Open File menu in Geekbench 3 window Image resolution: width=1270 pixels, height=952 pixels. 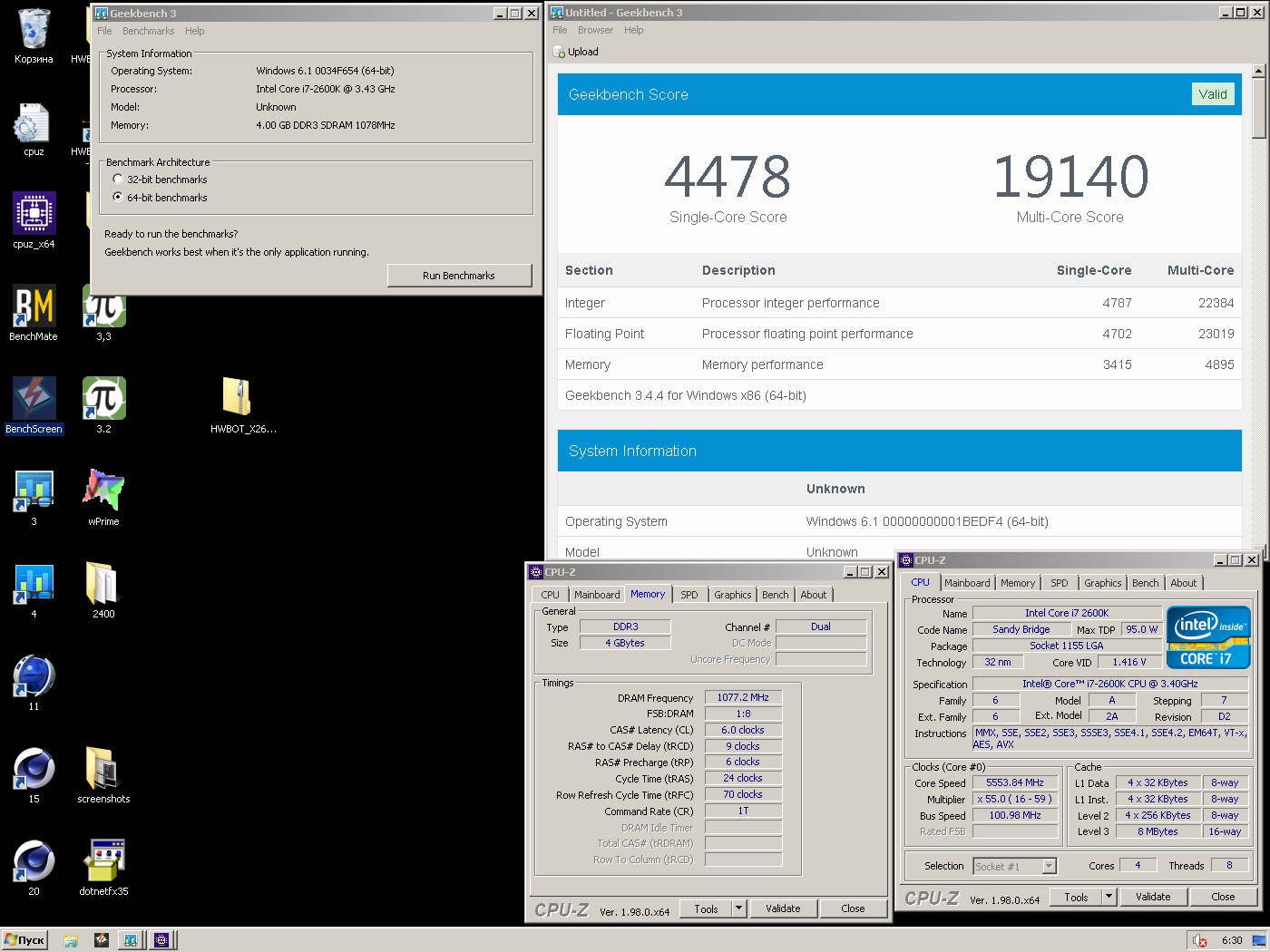point(104,31)
